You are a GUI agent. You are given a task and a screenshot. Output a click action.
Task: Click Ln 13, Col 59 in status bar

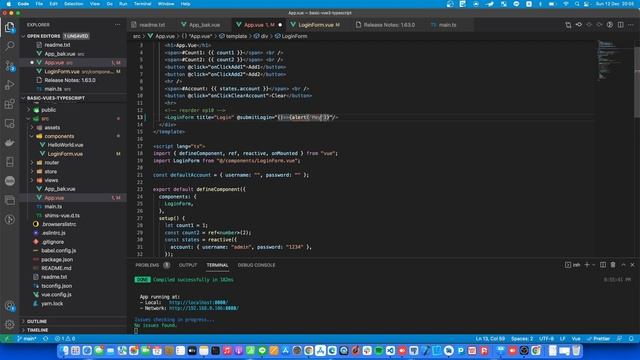[x=490, y=339]
